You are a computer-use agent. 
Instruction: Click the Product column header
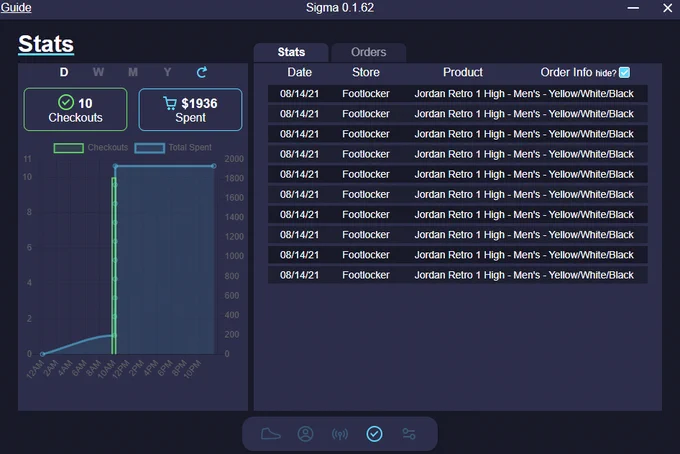point(463,72)
